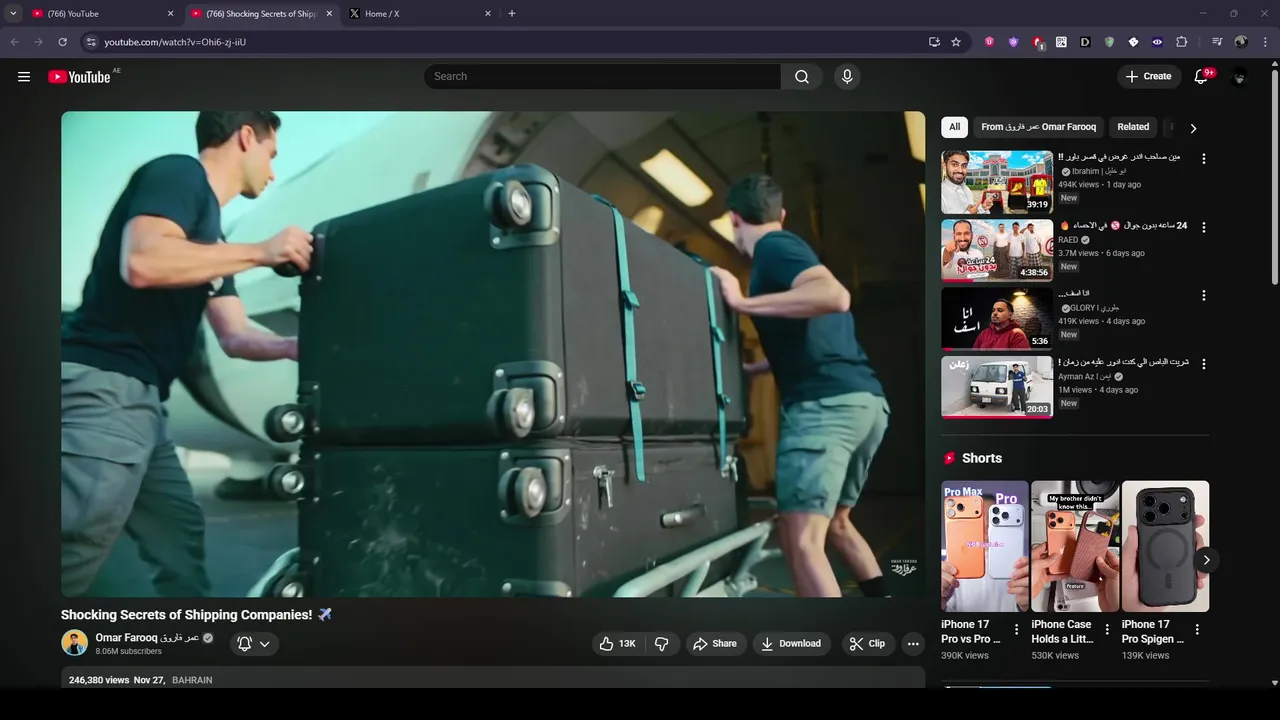Reload the page
1280x720 pixels.
62,42
